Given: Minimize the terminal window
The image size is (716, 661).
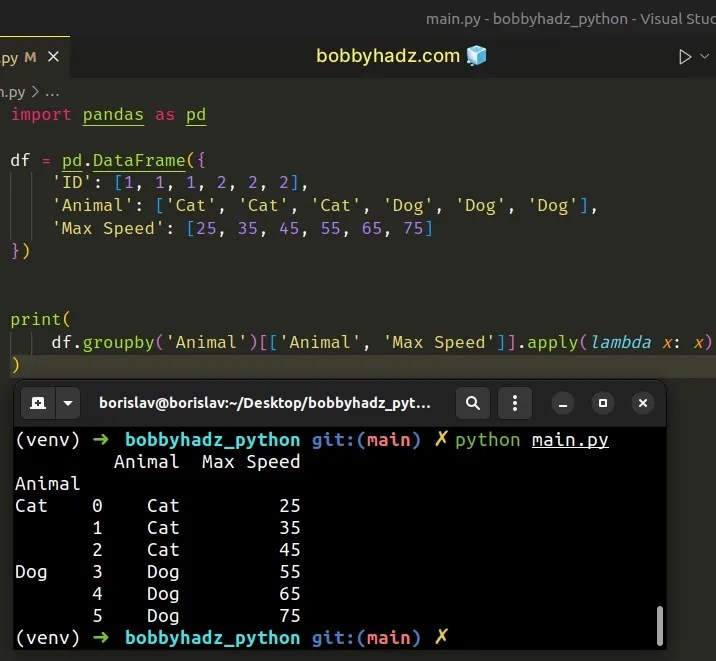Looking at the screenshot, I should click(563, 404).
